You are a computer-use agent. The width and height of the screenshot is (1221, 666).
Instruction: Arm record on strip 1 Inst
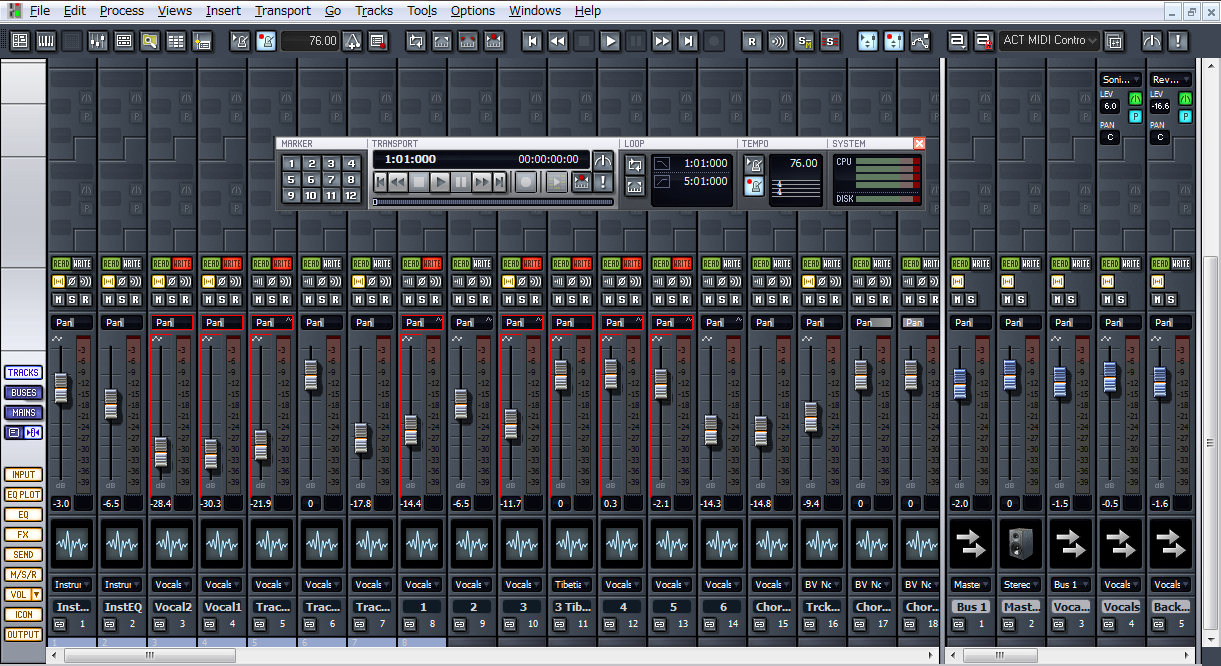click(x=85, y=300)
